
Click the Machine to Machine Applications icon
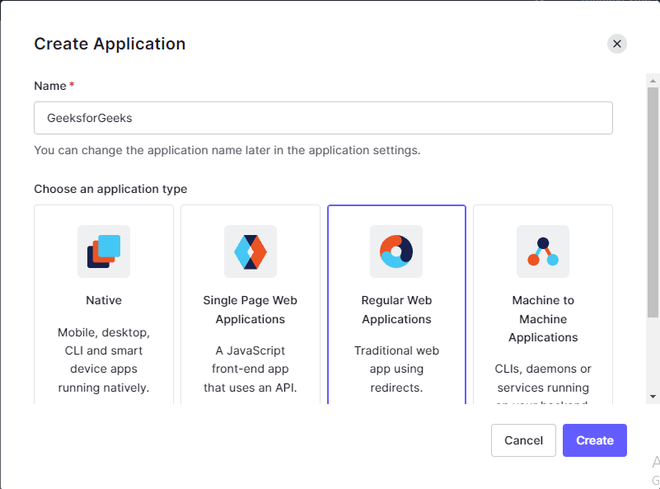pyautogui.click(x=543, y=251)
